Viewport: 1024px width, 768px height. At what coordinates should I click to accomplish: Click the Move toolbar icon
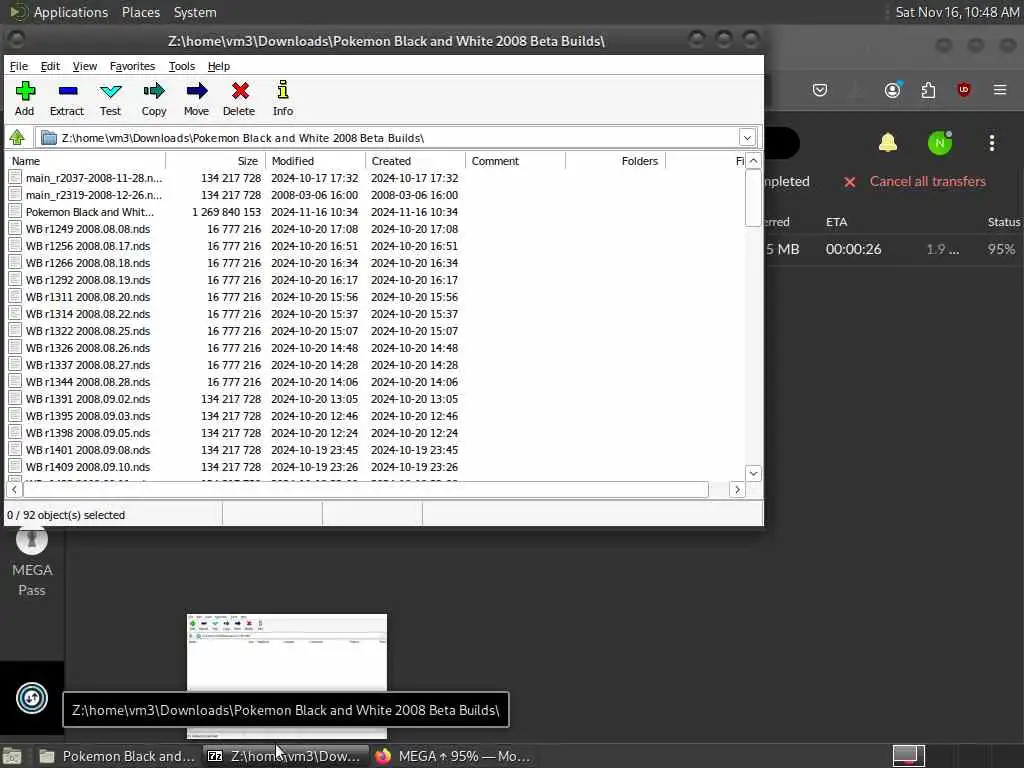coord(197,91)
